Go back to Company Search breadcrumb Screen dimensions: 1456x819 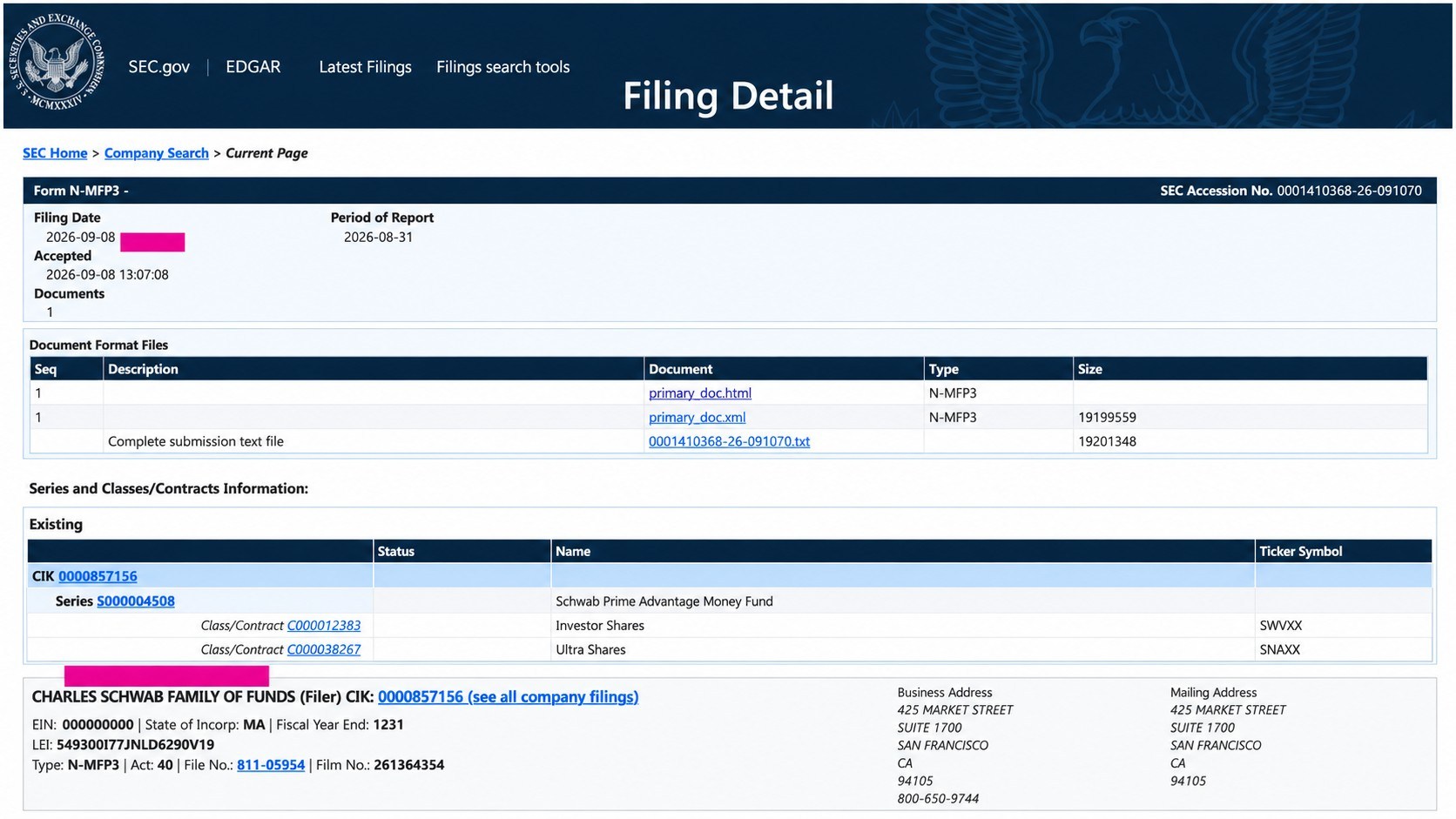(157, 153)
